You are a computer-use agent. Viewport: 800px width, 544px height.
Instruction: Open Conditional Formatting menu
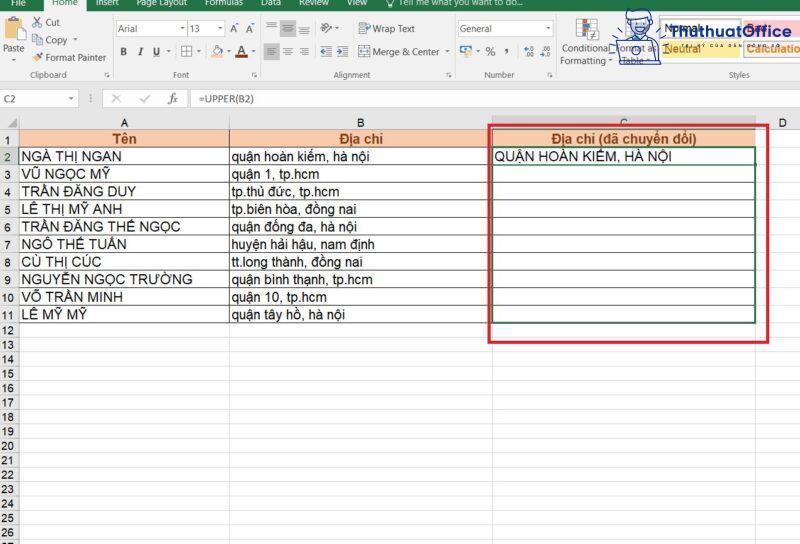click(x=585, y=42)
